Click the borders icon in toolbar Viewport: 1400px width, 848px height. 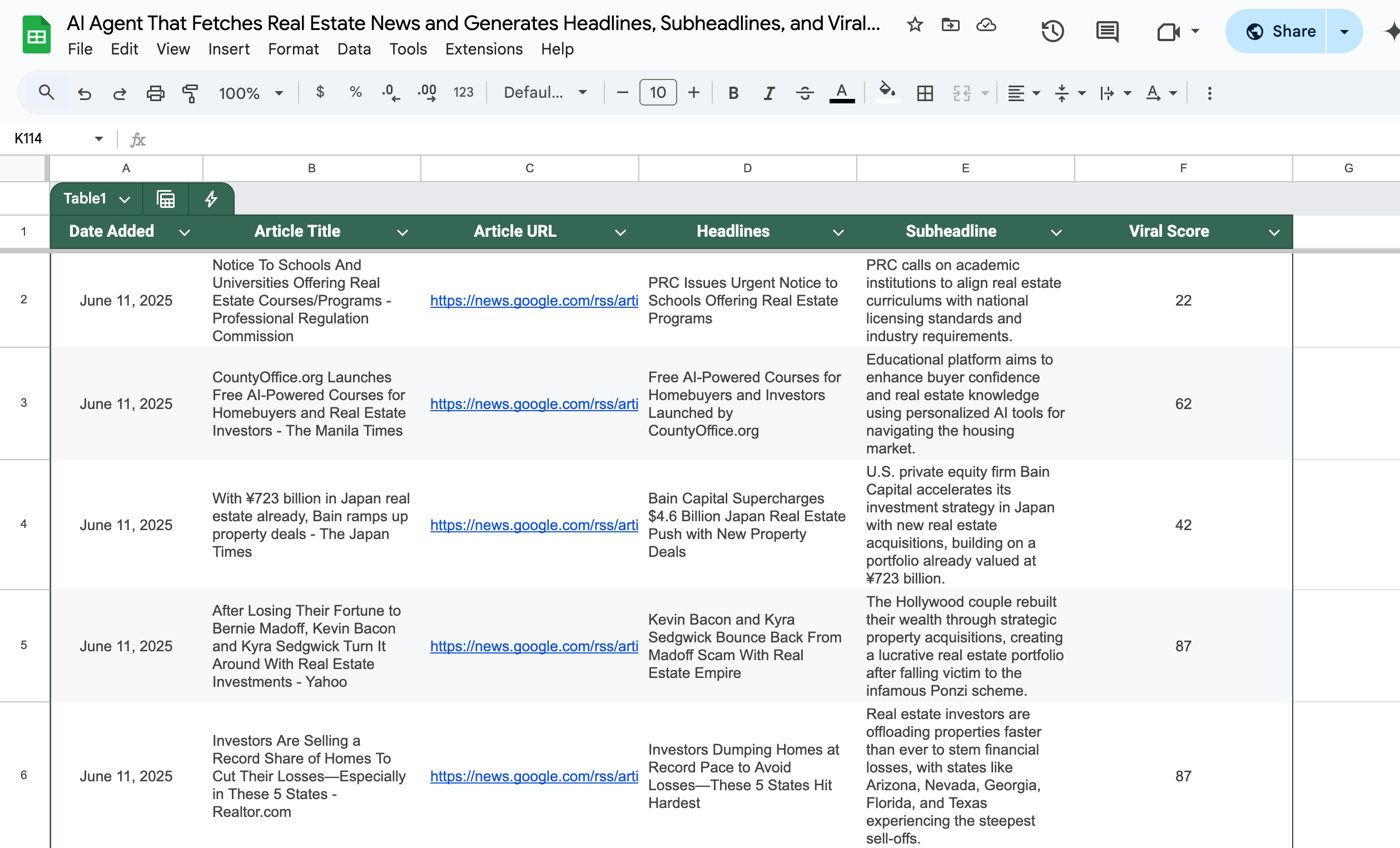[925, 93]
